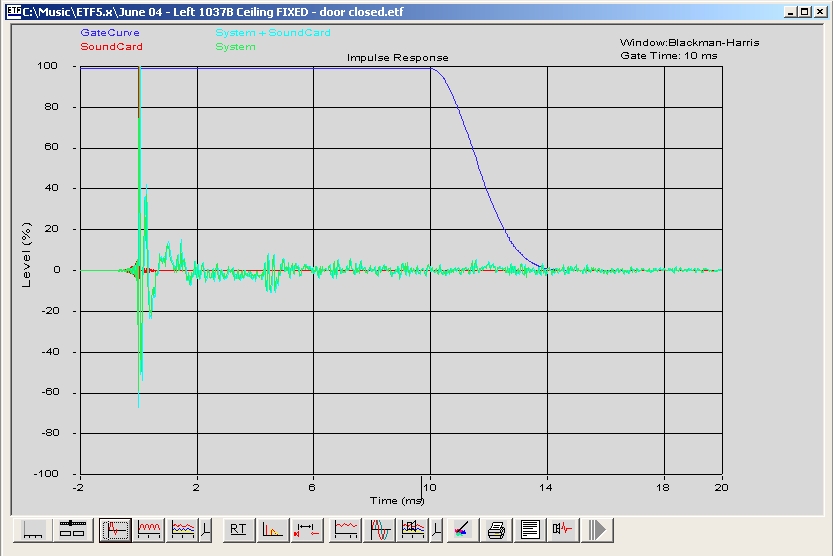
Task: Select the impulse response view icon
Action: 117,529
